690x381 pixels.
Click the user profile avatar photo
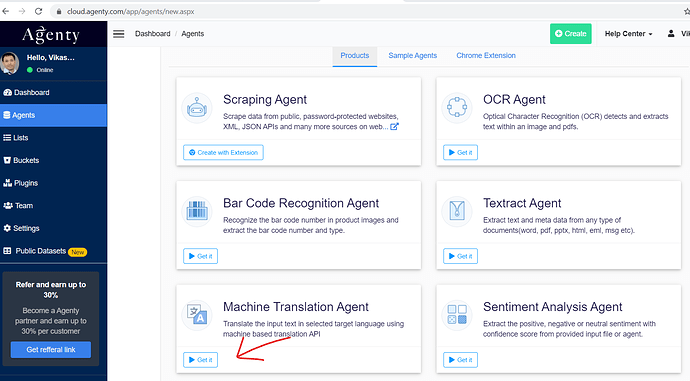(10, 63)
